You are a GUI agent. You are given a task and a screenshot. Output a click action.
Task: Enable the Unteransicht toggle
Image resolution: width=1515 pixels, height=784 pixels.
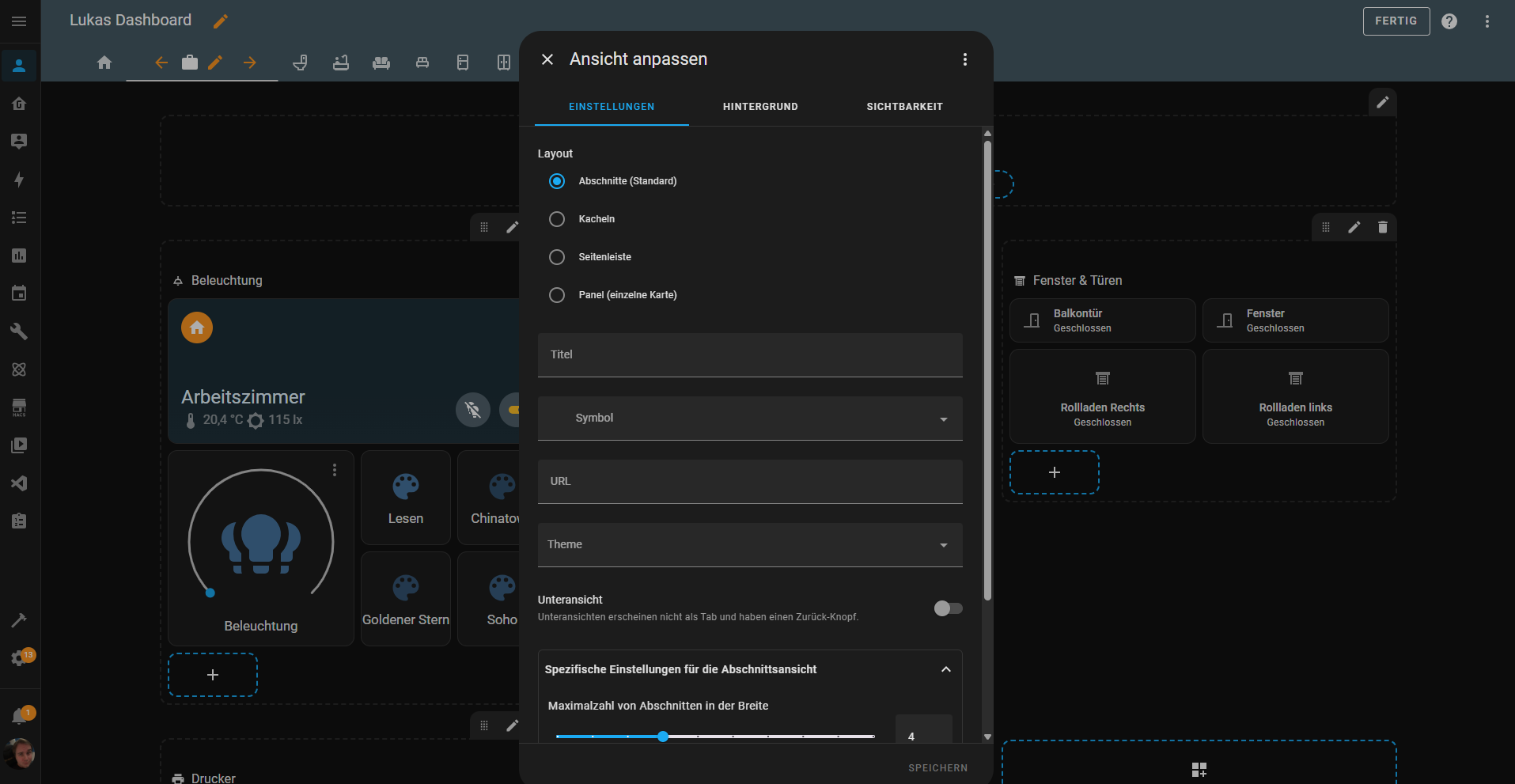[x=948, y=608]
